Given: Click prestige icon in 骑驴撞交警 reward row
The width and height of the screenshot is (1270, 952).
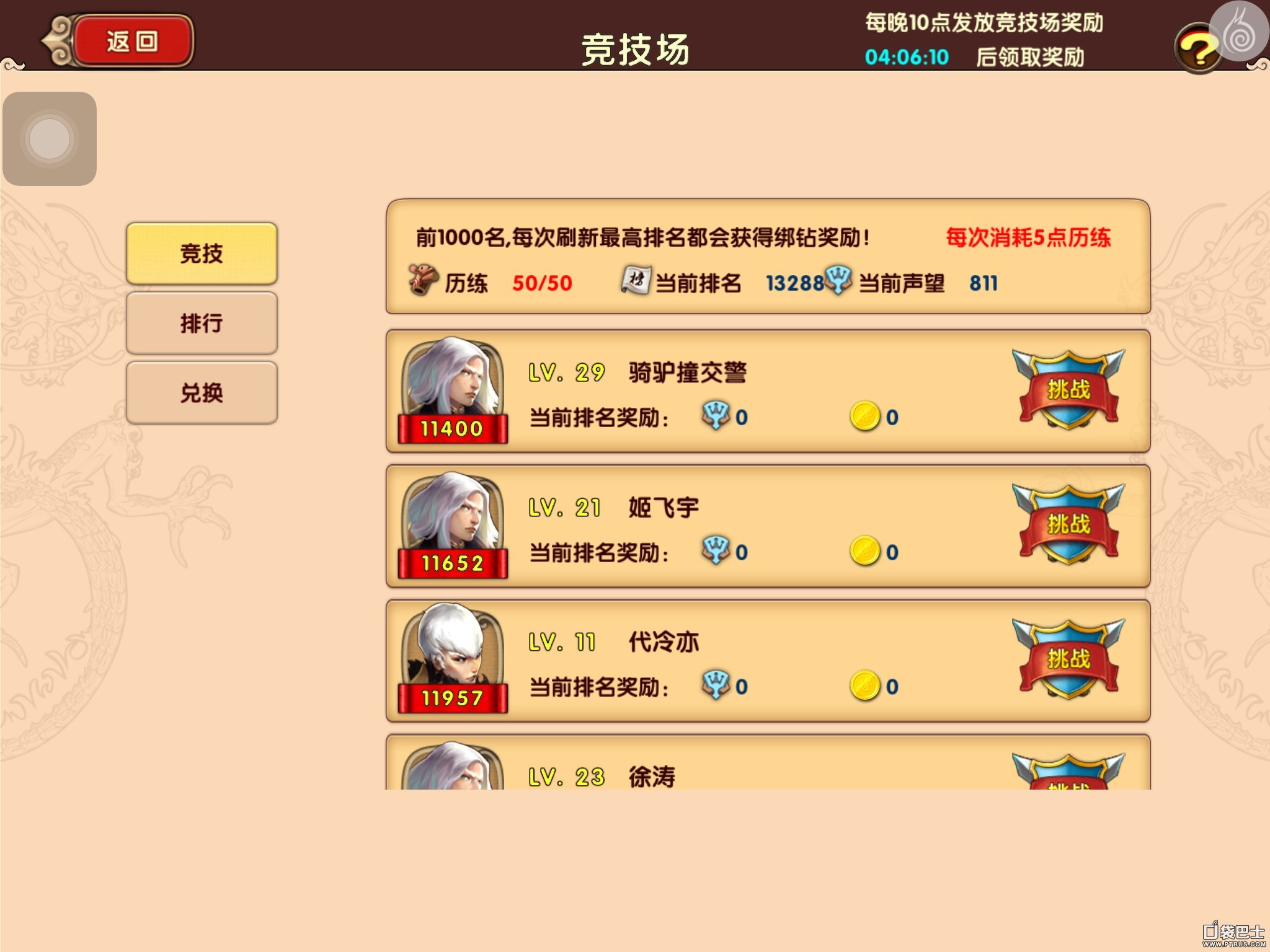Looking at the screenshot, I should click(x=716, y=415).
